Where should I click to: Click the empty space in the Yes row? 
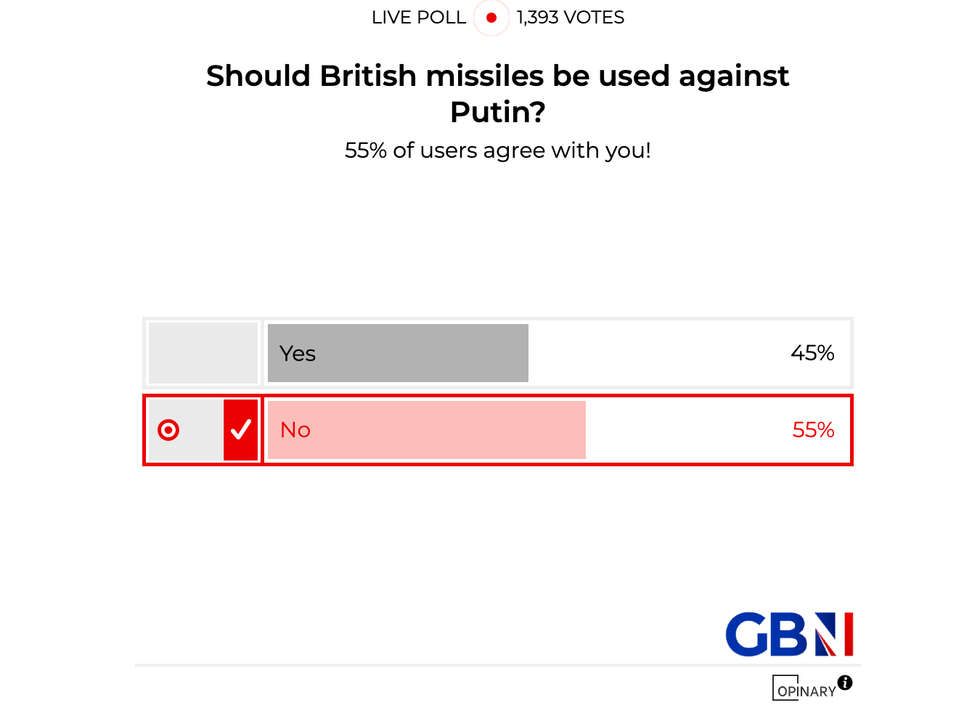660,353
